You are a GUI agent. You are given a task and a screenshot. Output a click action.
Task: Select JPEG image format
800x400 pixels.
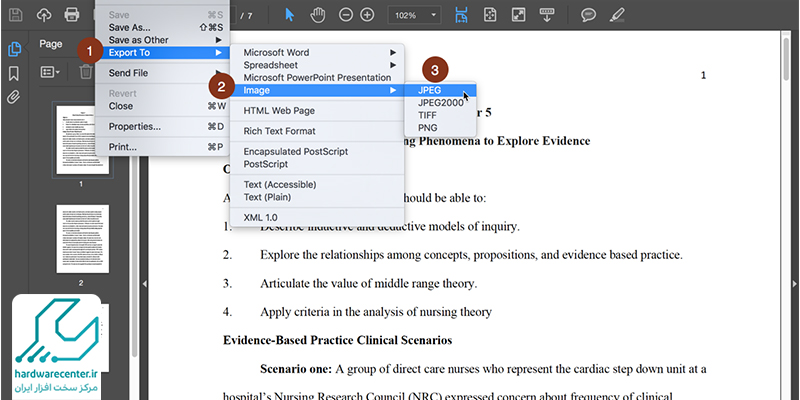[440, 90]
